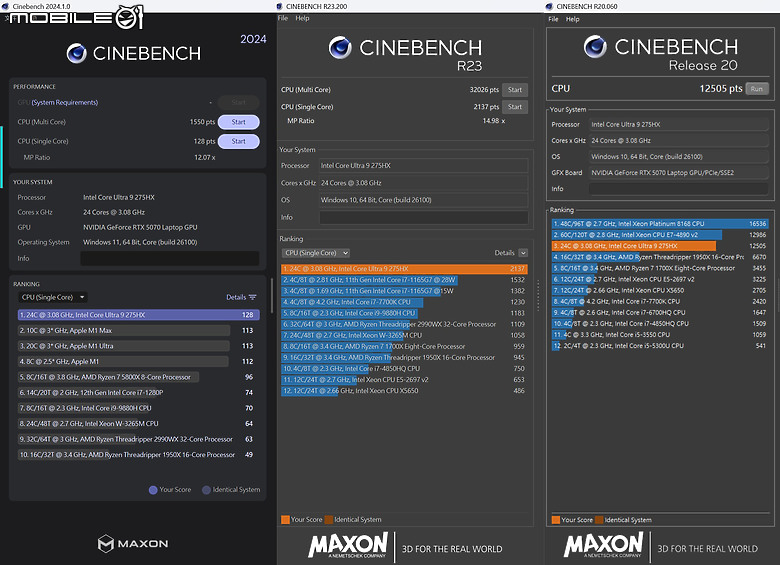780x565 pixels.
Task: Open ranking type dropdown in Cinebench 2024
Action: [52, 297]
